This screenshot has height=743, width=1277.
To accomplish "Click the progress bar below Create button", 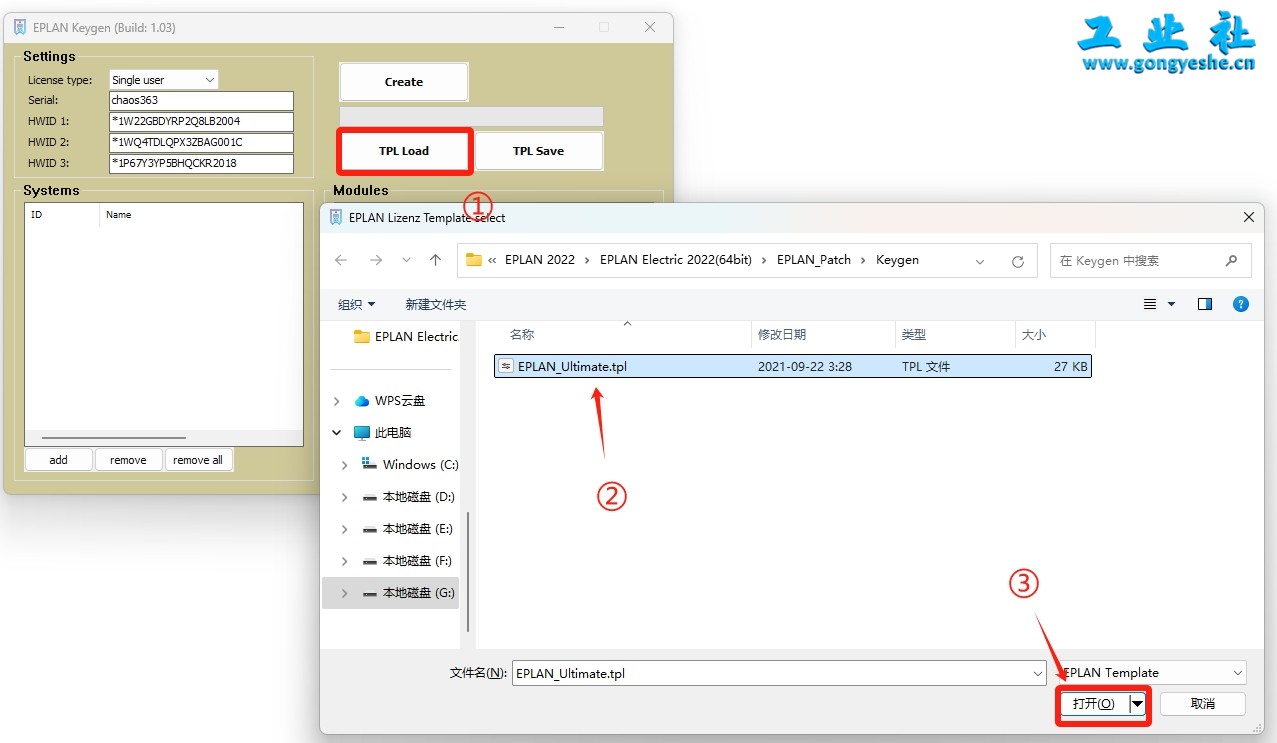I will pyautogui.click(x=471, y=117).
